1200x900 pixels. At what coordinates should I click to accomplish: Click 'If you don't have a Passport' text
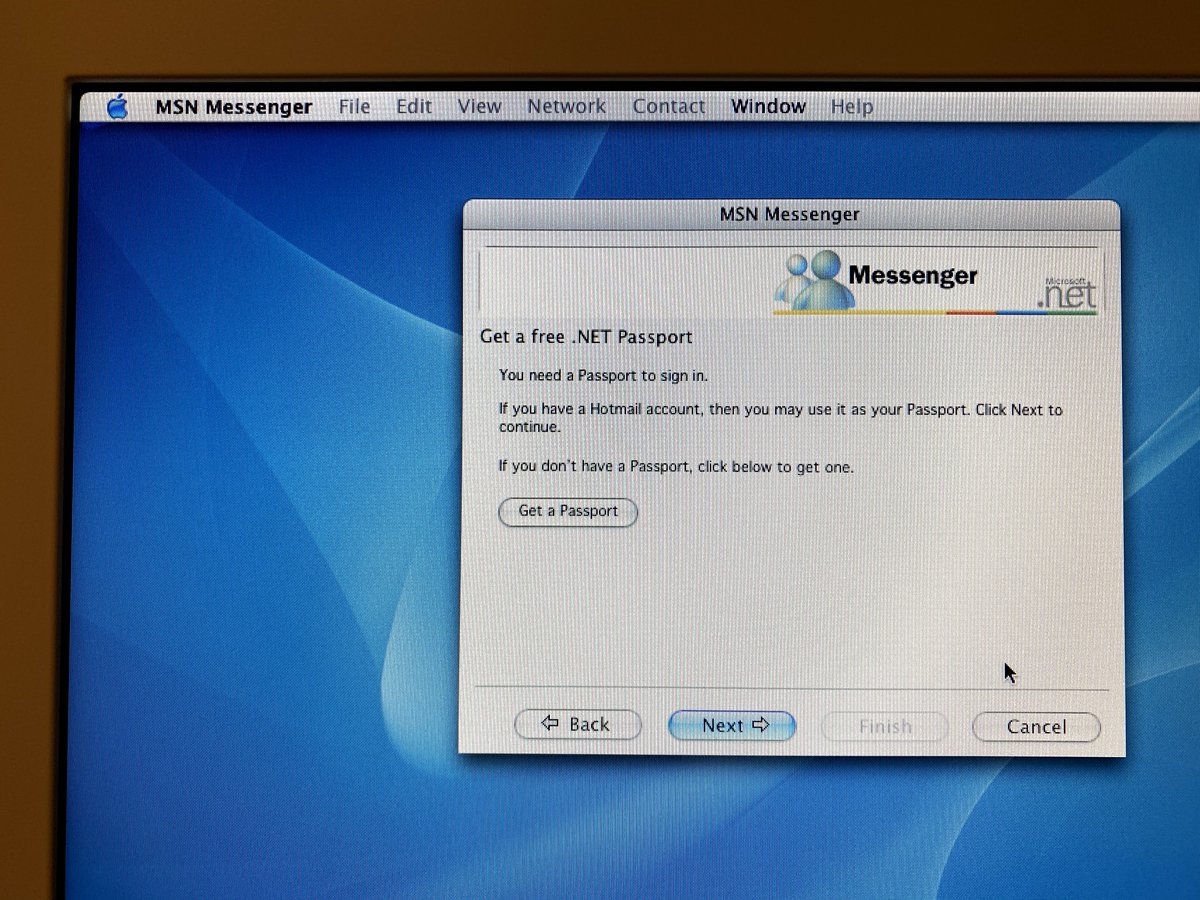click(x=676, y=467)
